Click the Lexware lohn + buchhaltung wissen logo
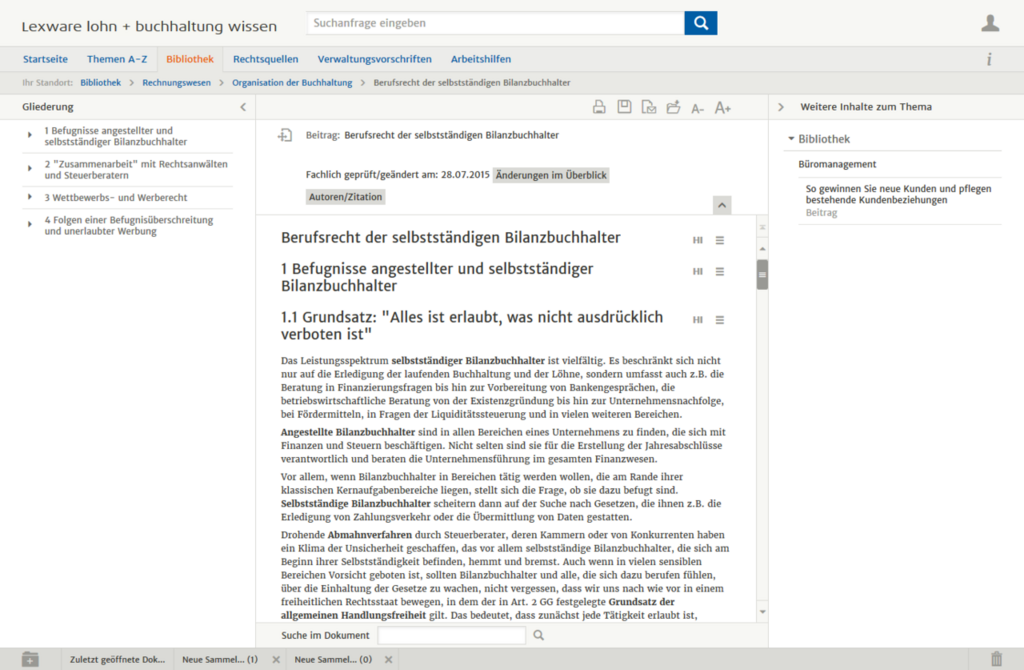Viewport: 1024px width, 670px height. tap(149, 26)
